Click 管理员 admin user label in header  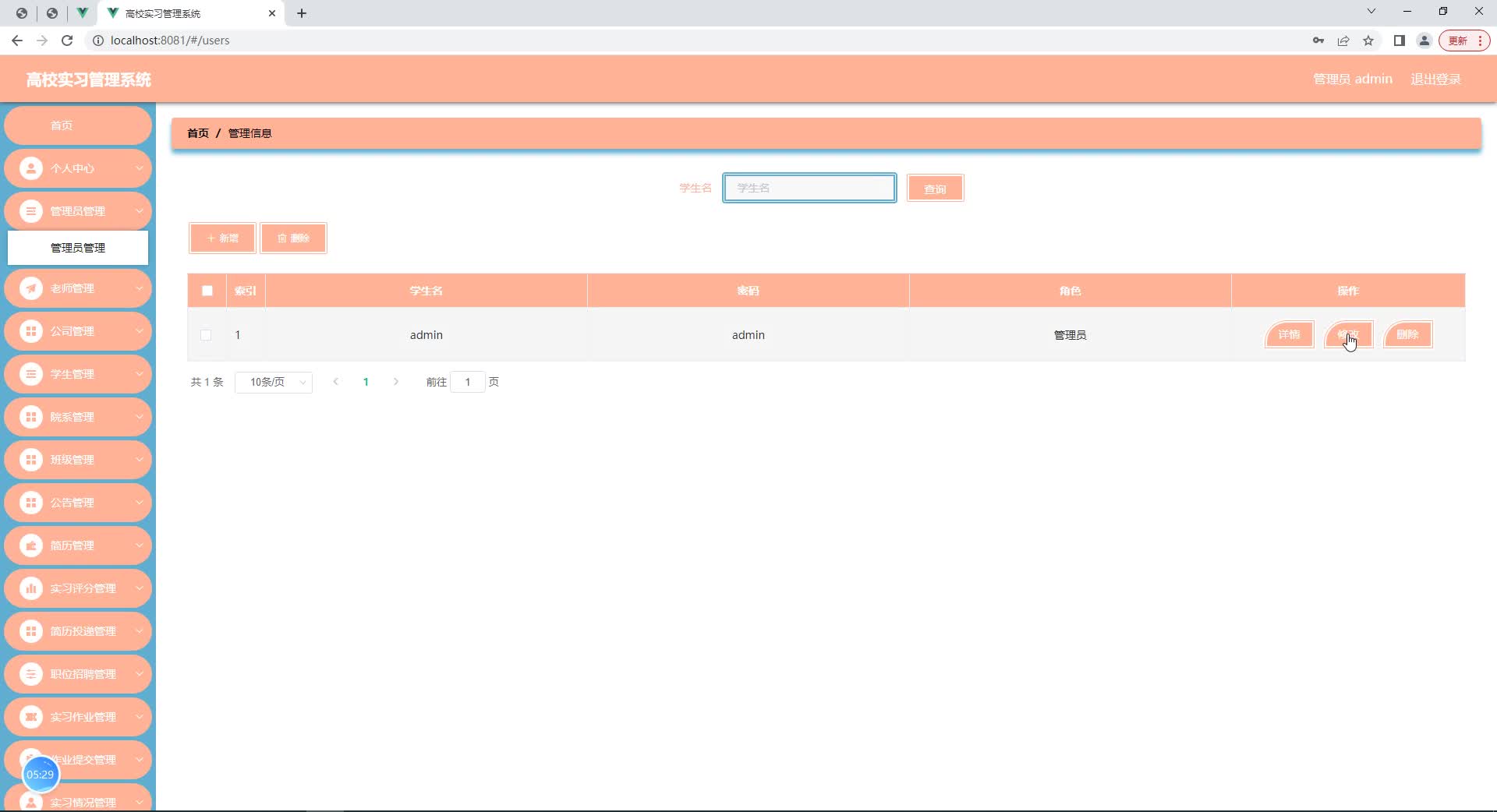pos(1353,79)
